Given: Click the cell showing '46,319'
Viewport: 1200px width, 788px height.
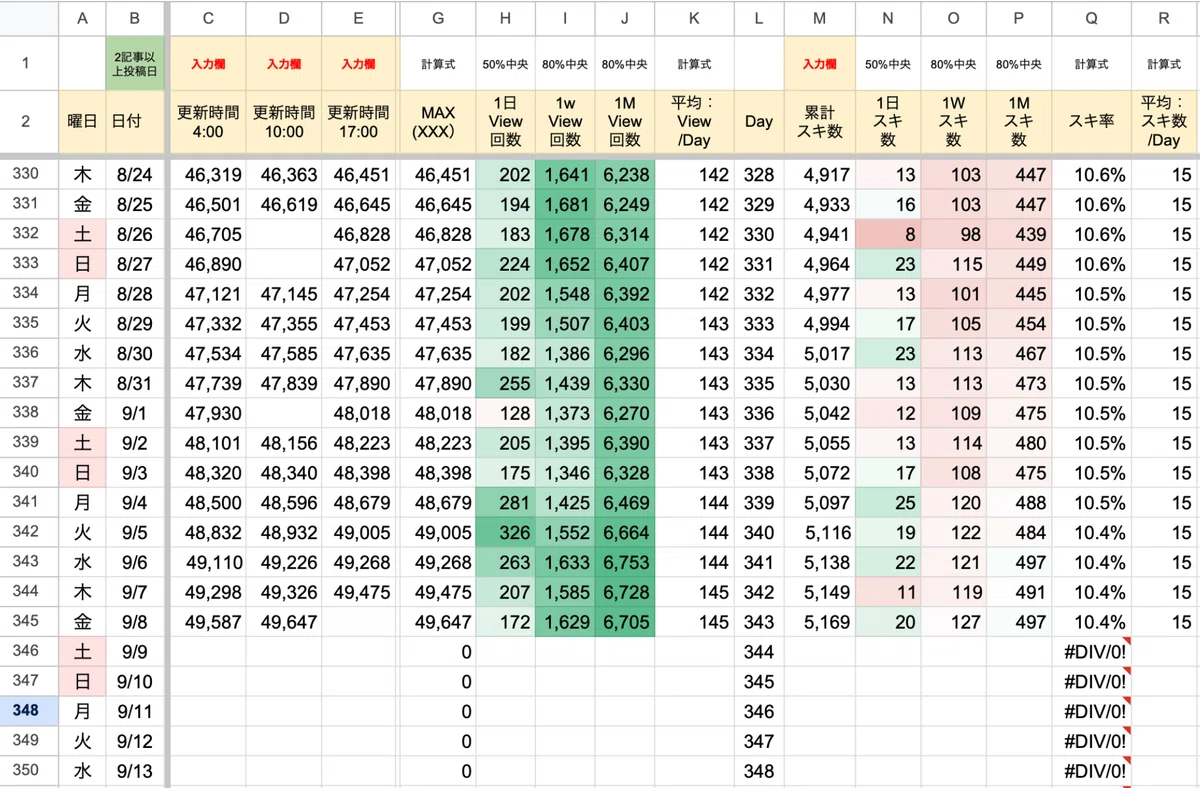Looking at the screenshot, I should click(208, 175).
